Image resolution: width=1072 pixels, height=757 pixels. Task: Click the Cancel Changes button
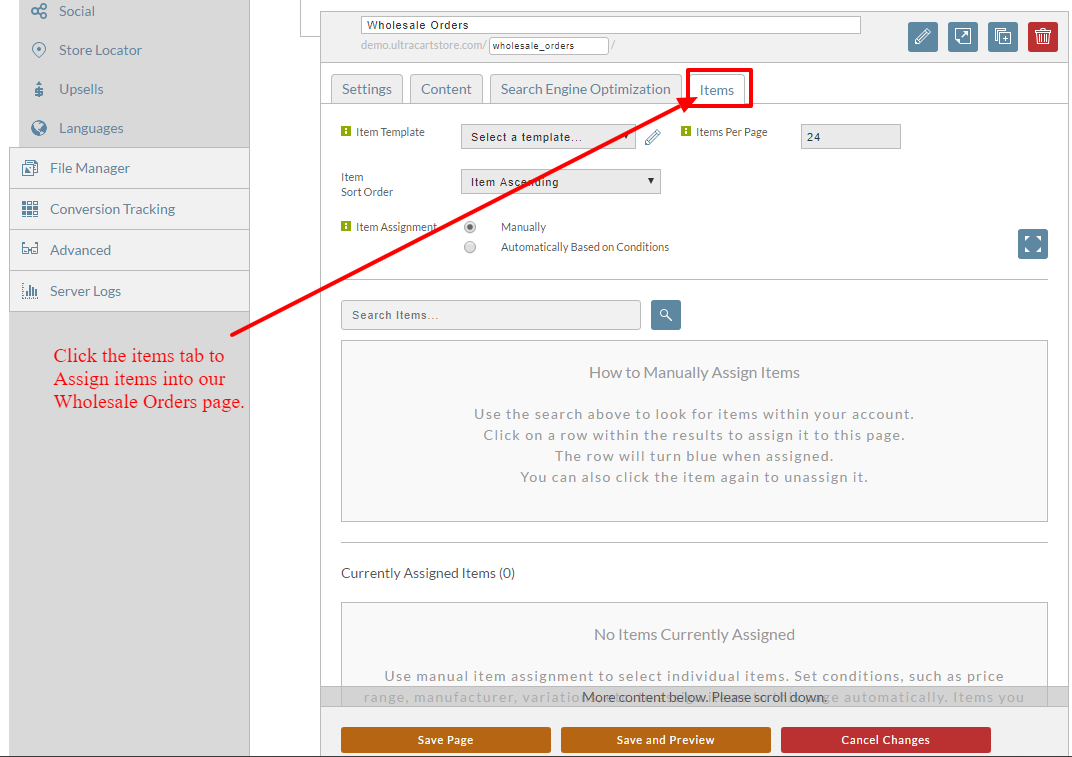[885, 740]
